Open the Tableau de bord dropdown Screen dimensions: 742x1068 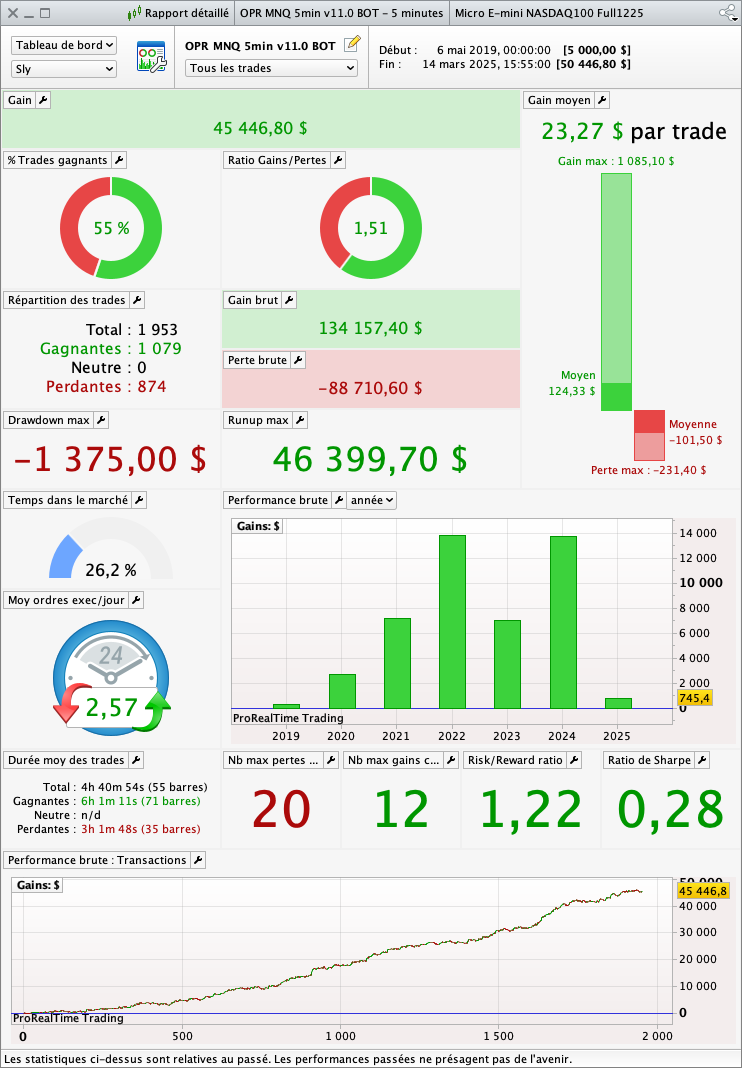coord(64,46)
